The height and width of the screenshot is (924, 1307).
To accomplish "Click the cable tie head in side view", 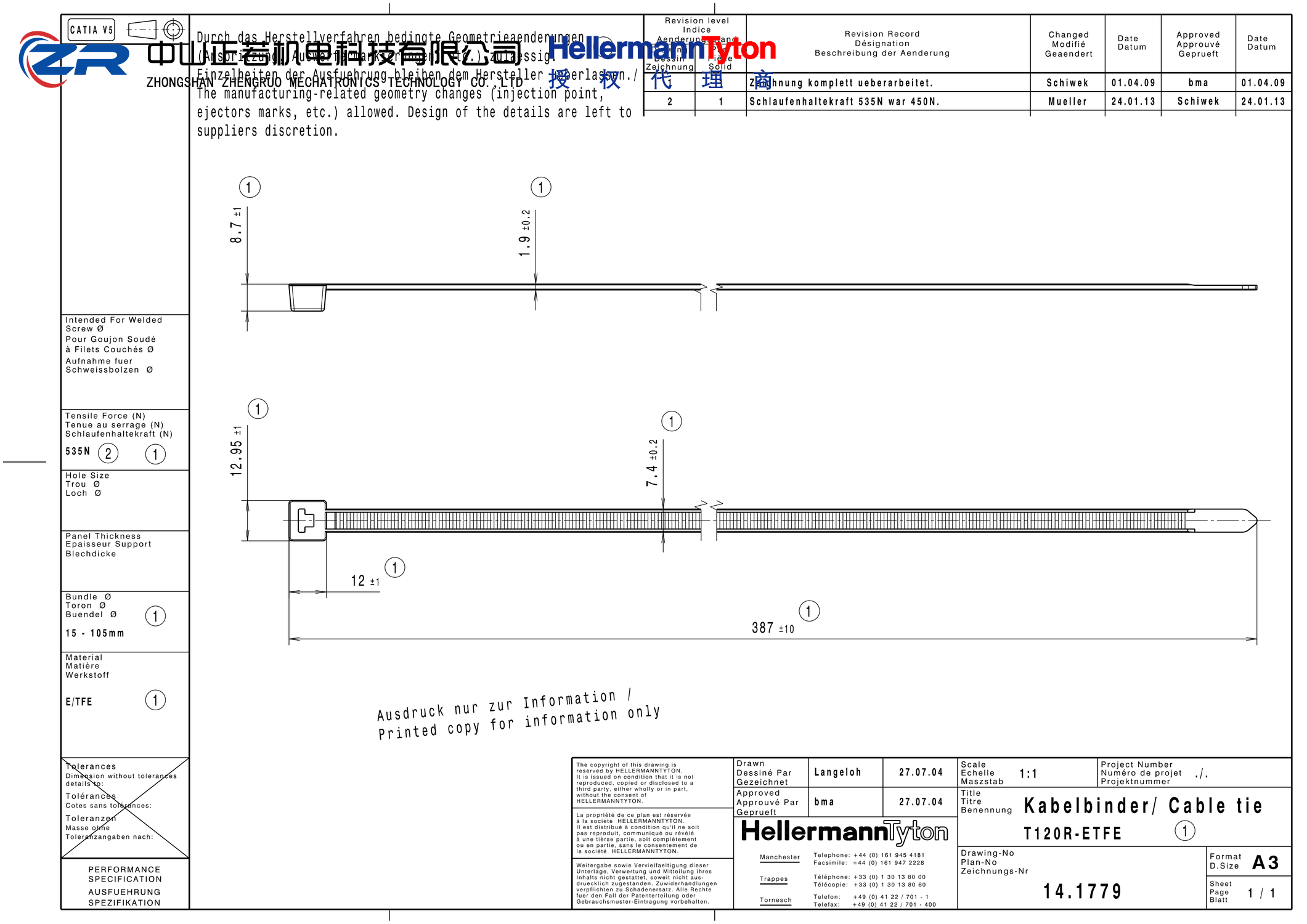I will (307, 298).
